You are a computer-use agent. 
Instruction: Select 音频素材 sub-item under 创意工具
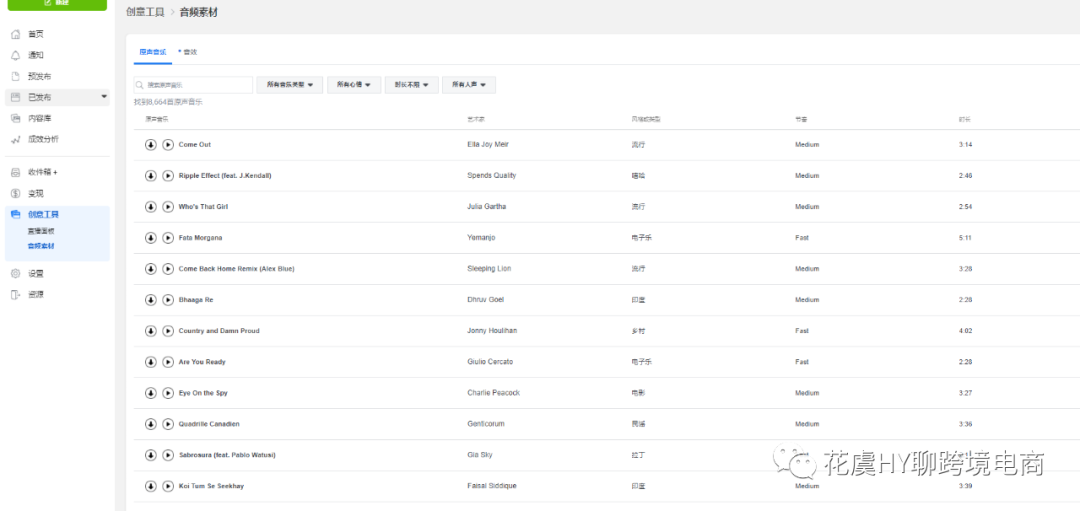pos(41,246)
